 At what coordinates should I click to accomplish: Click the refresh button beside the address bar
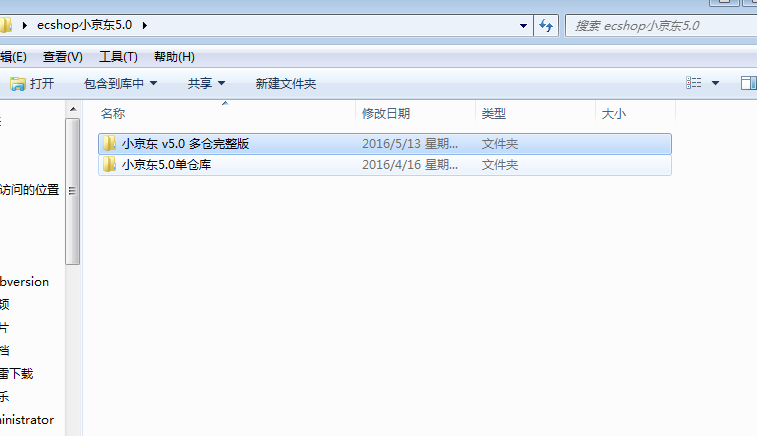click(x=546, y=25)
